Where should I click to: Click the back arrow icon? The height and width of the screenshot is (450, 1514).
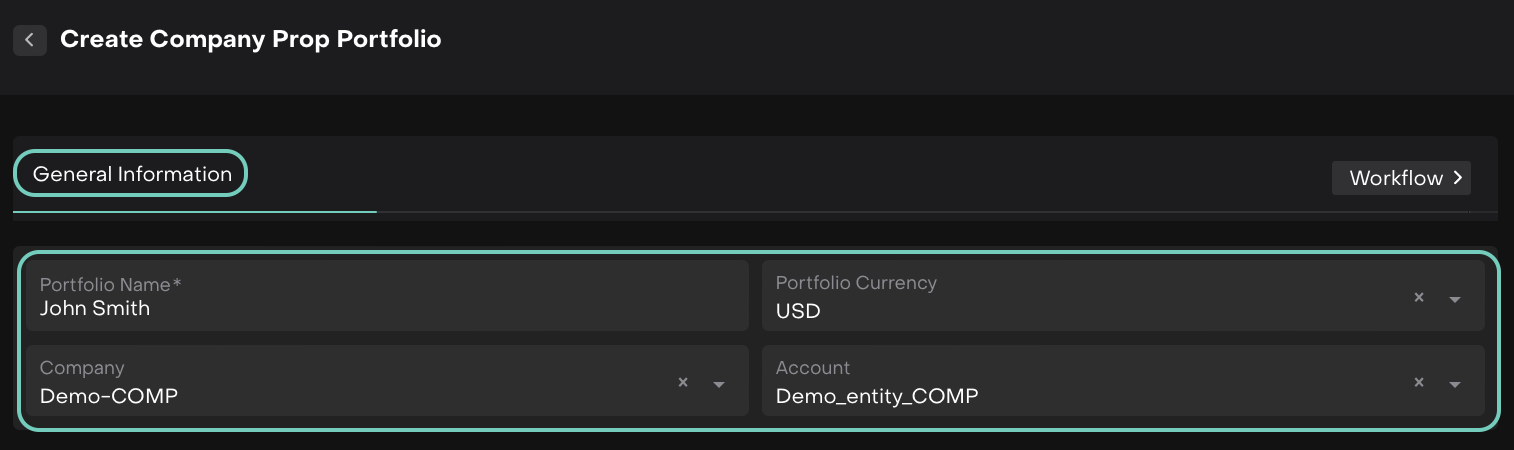click(x=30, y=40)
